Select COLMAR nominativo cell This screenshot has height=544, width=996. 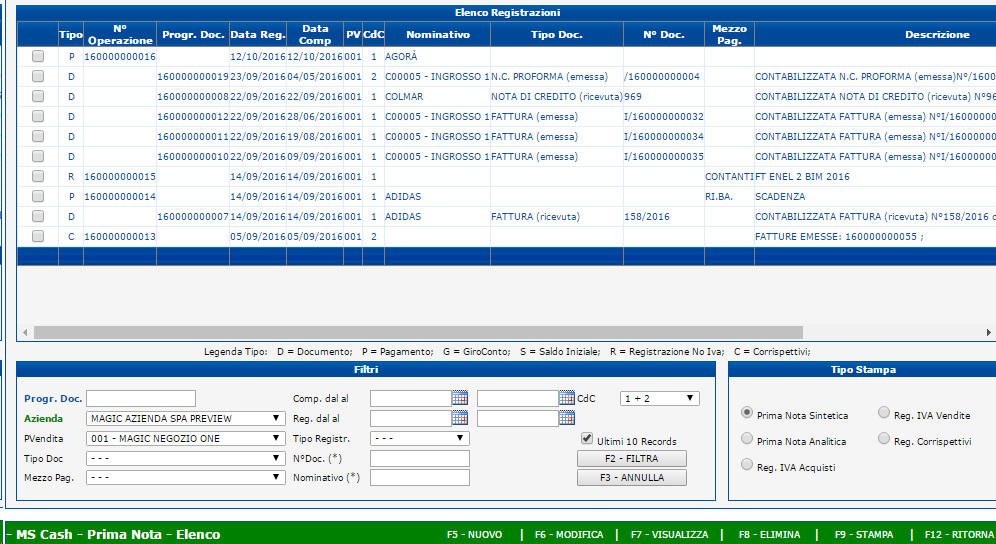coord(438,97)
